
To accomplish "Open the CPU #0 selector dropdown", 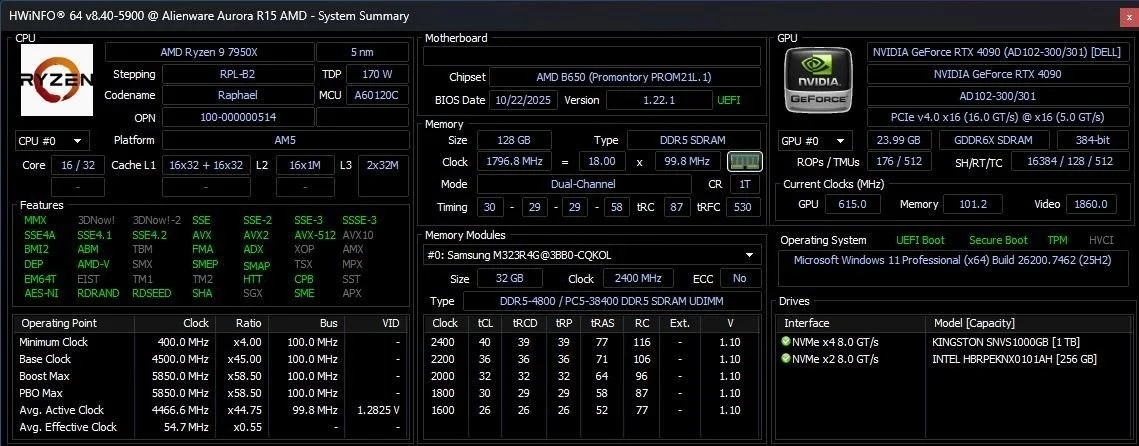I will click(52, 141).
